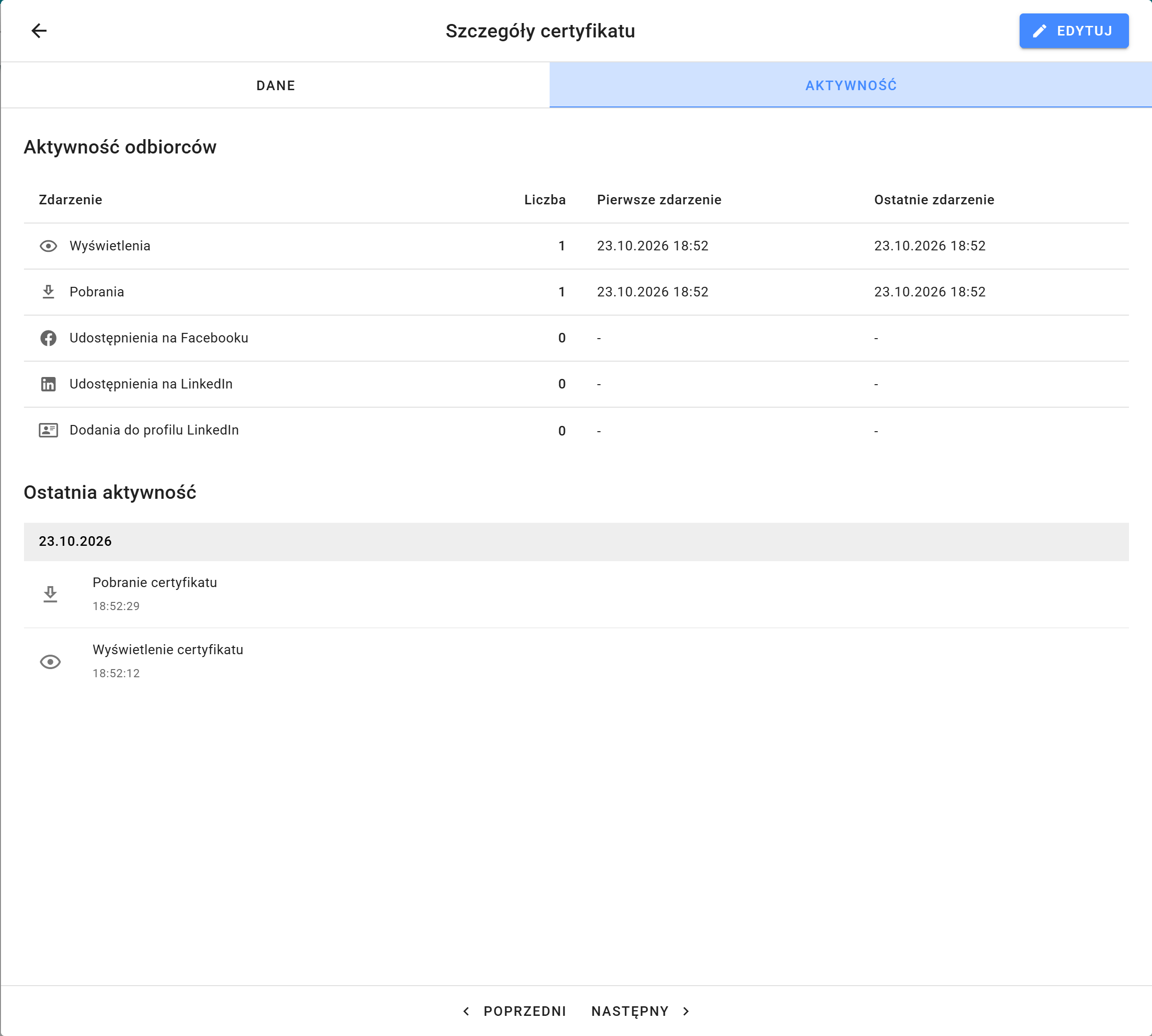Click the 18:52:29 timestamp
The height and width of the screenshot is (1036, 1152).
click(x=116, y=606)
